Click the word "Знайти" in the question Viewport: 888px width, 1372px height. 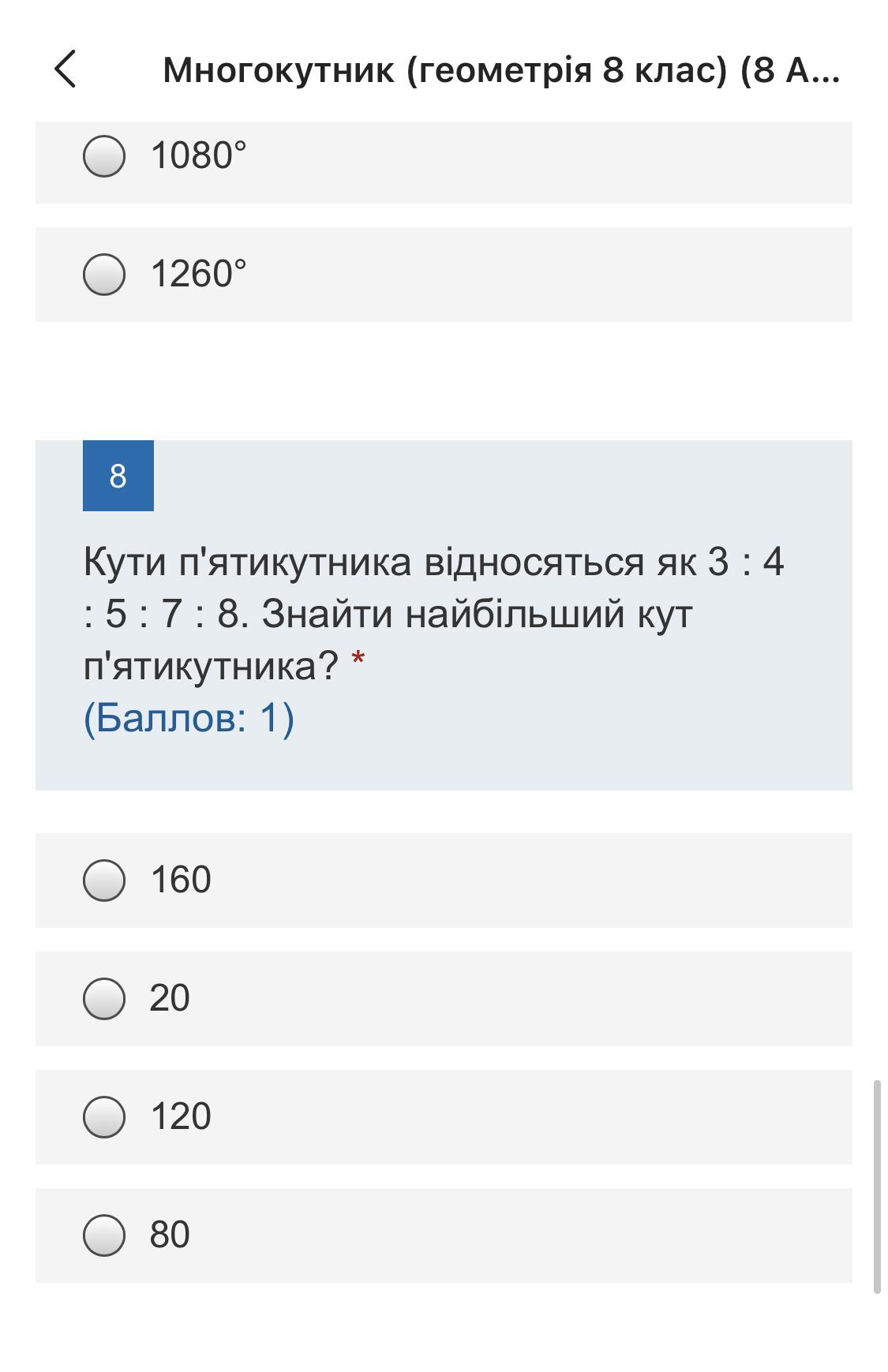tap(328, 614)
